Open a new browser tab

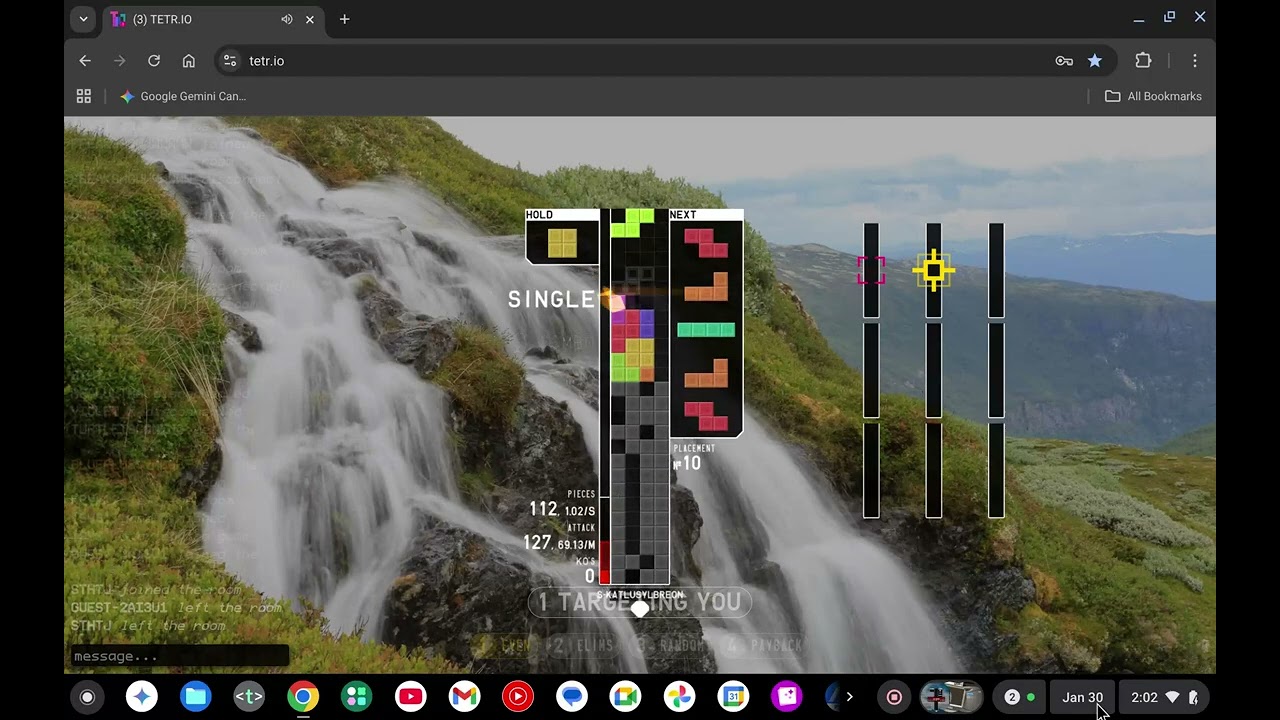[344, 19]
